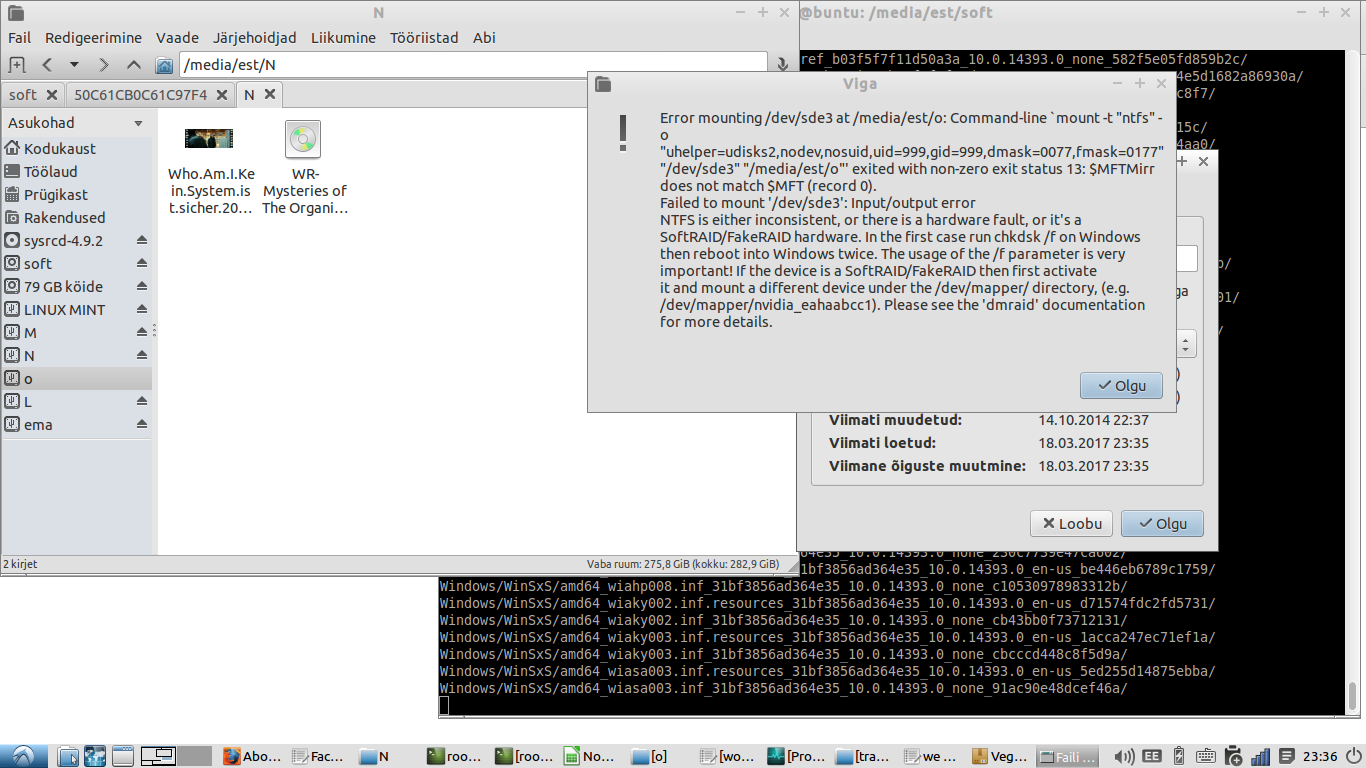Viewport: 1366px width, 768px height.
Task: Unmount the soft volume via eject icon
Action: coord(142,264)
